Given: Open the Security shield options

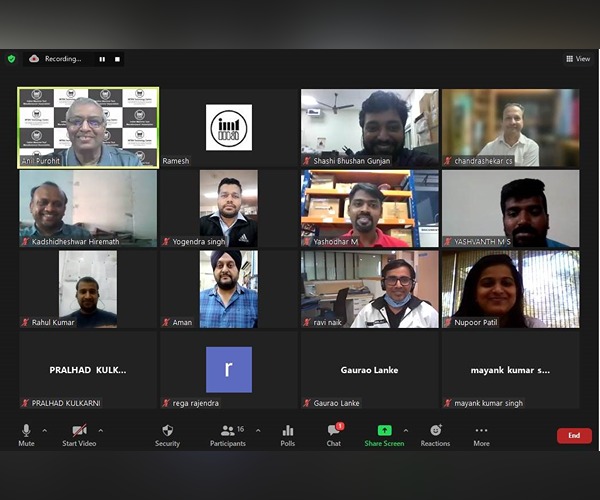Looking at the screenshot, I should (167, 431).
